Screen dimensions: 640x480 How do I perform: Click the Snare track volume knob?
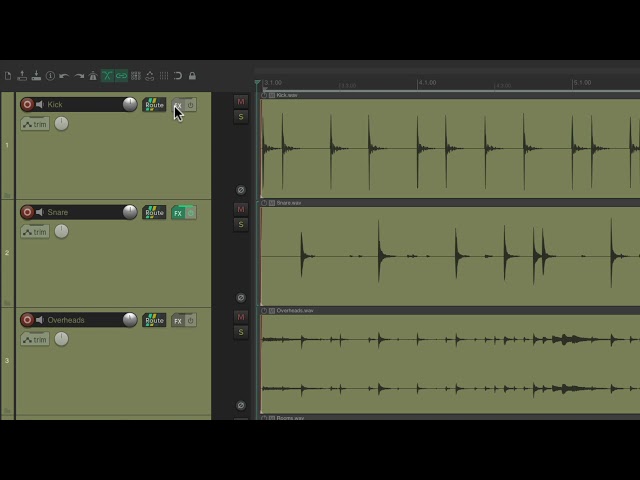tap(130, 212)
